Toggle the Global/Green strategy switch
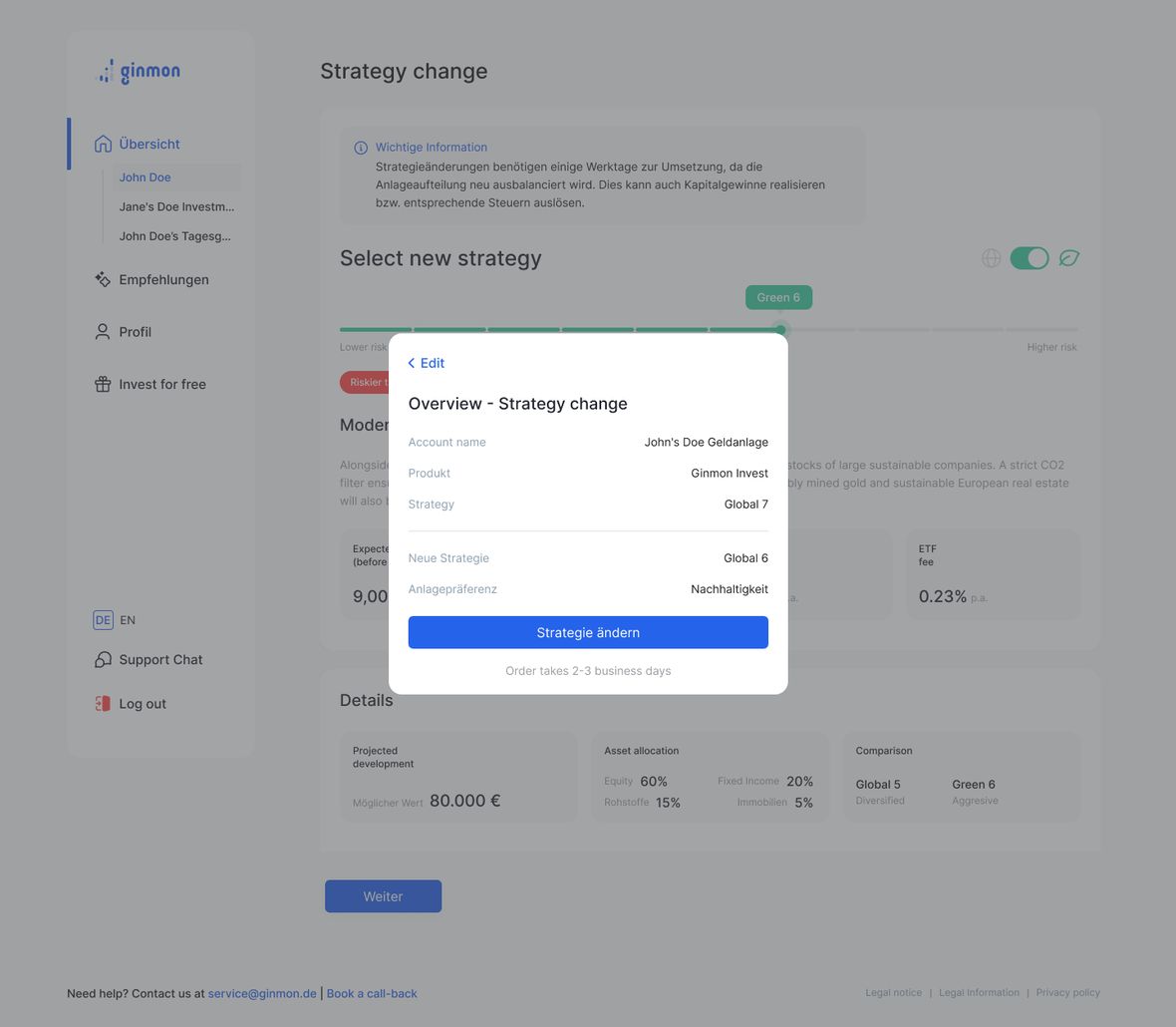Screen dimensions: 1176x1027 click(x=1029, y=258)
